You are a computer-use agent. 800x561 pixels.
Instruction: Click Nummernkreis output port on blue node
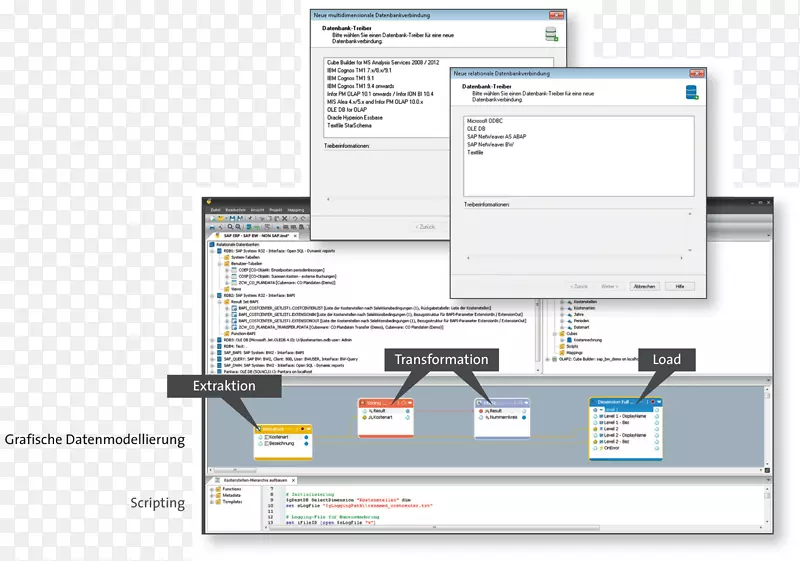524,417
